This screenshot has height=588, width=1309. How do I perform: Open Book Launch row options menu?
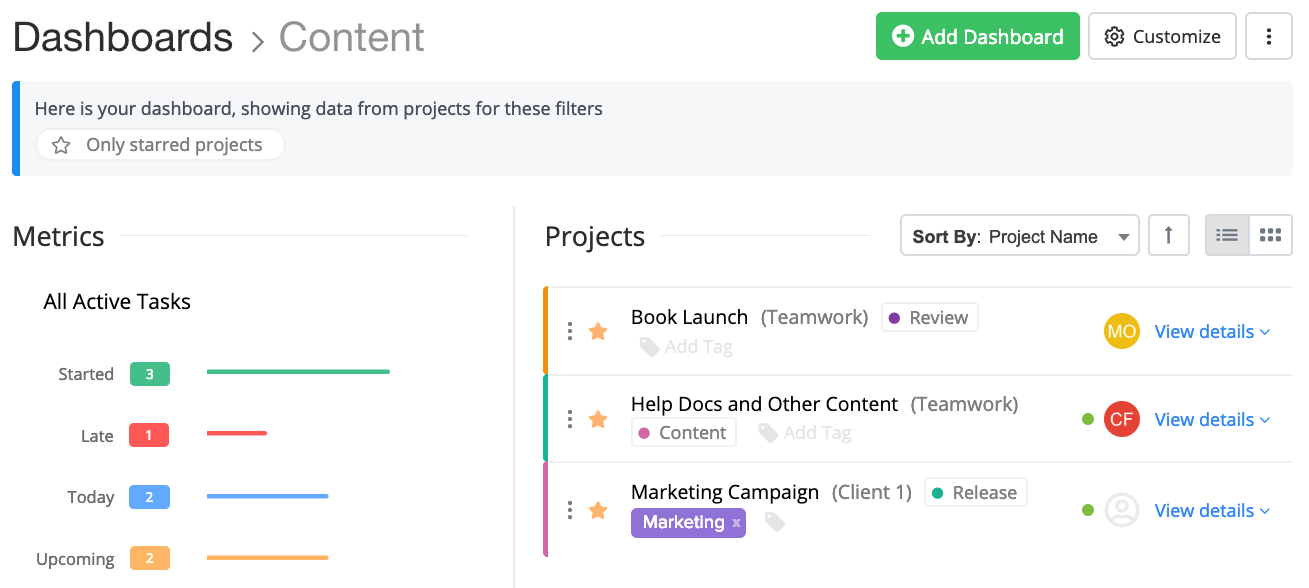[x=570, y=331]
